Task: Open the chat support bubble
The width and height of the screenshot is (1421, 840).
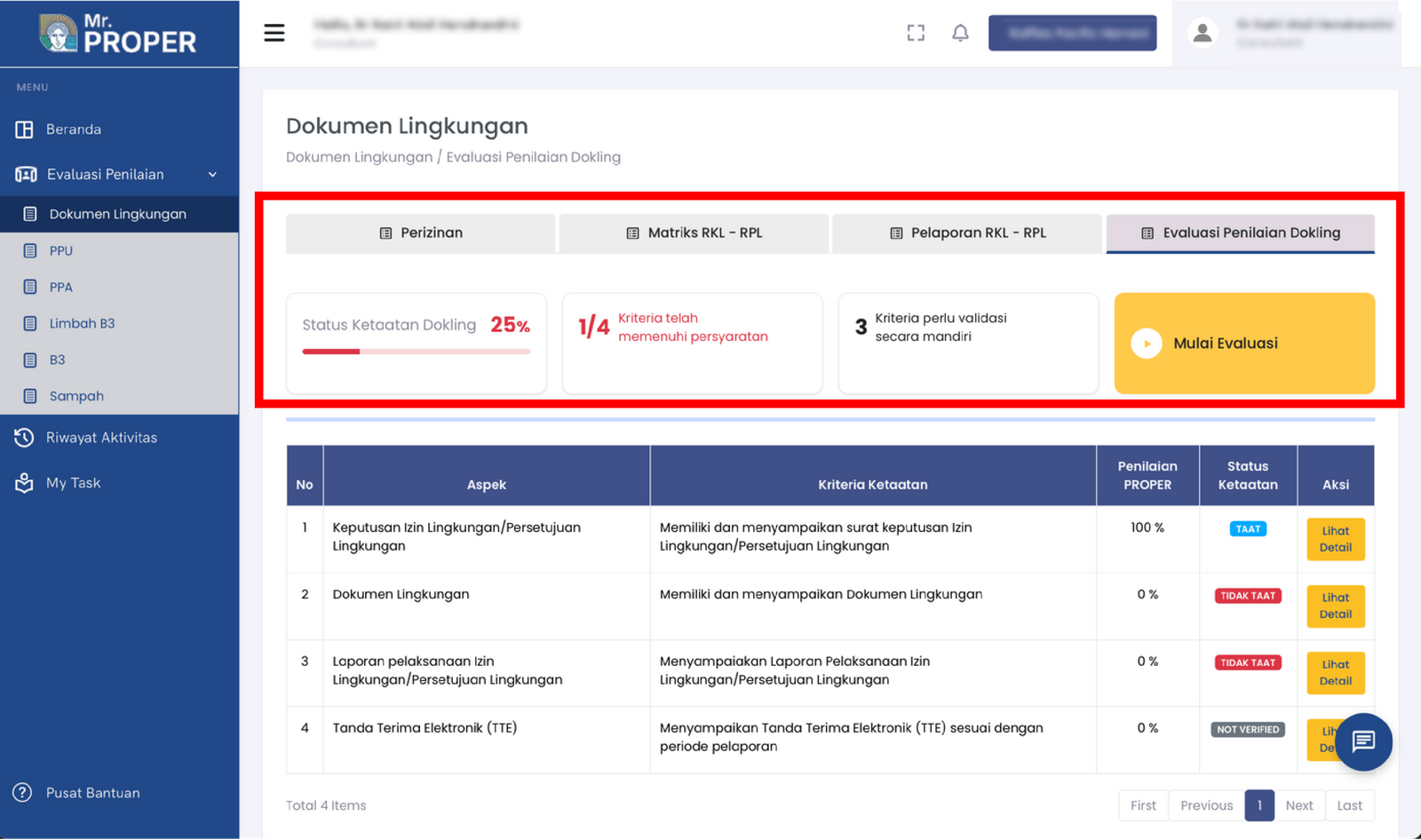Action: coord(1362,741)
